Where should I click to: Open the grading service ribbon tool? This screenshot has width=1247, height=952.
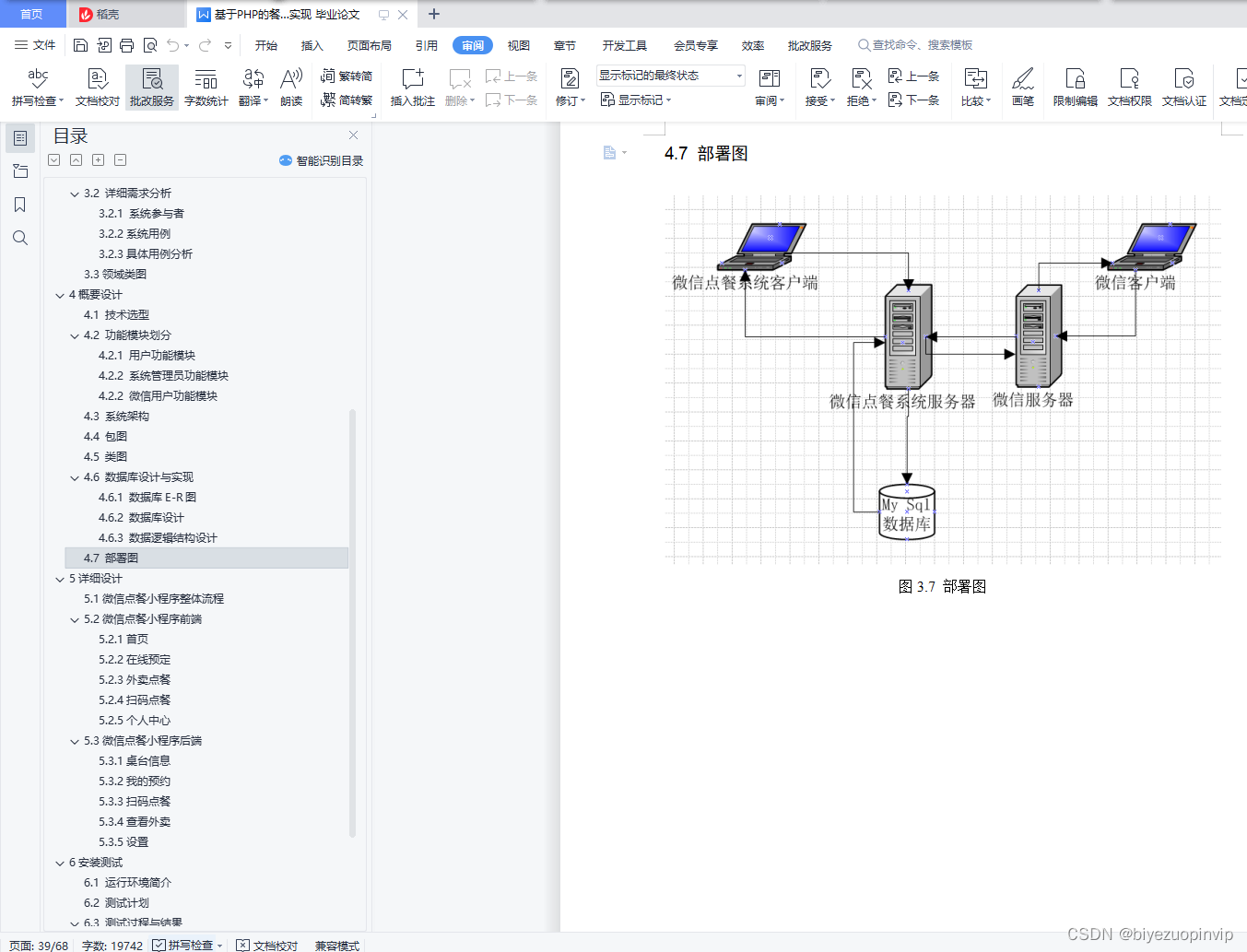click(152, 88)
